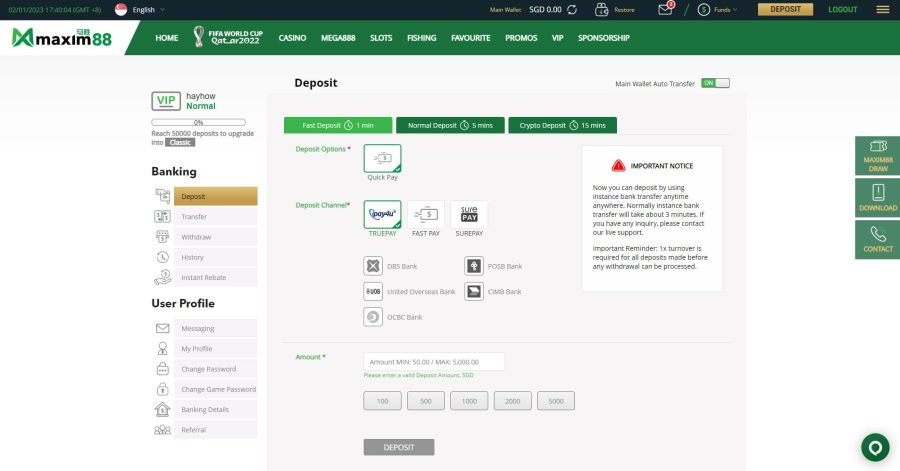This screenshot has height=471, width=900.
Task: Open the English language dropdown
Action: (x=148, y=10)
